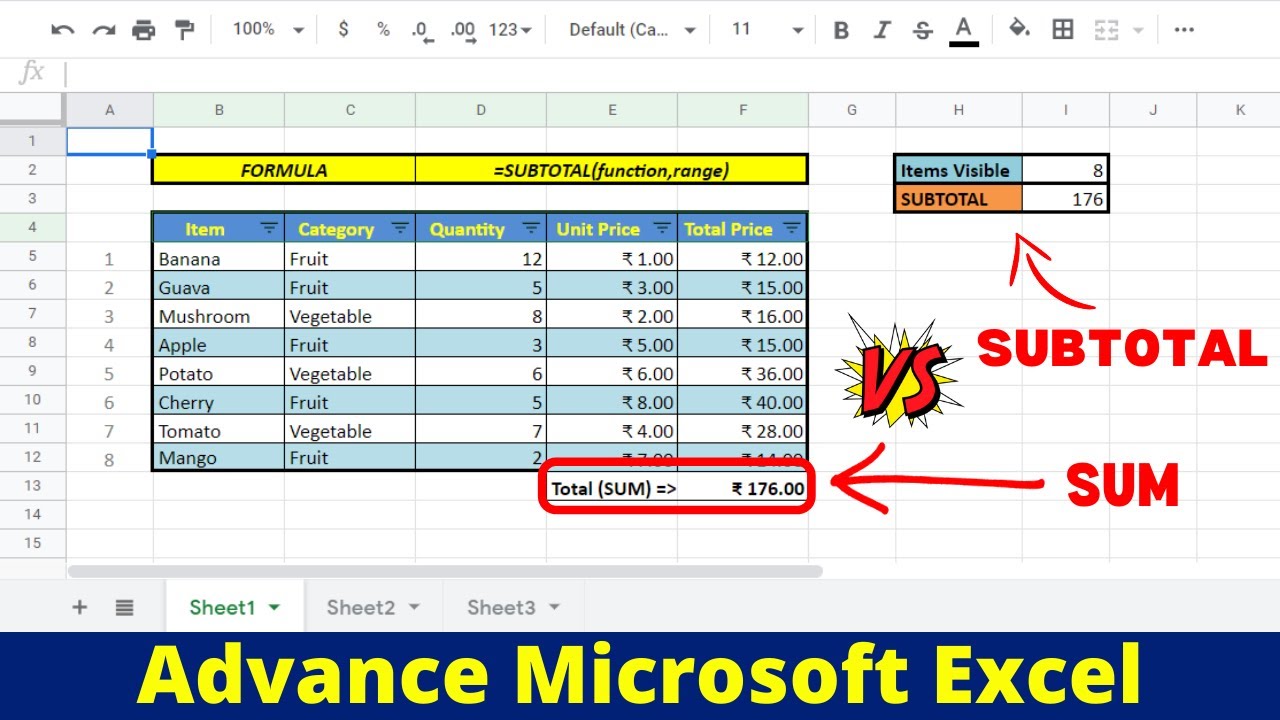
Task: Open merge cells dropdown arrow
Action: click(x=1138, y=30)
